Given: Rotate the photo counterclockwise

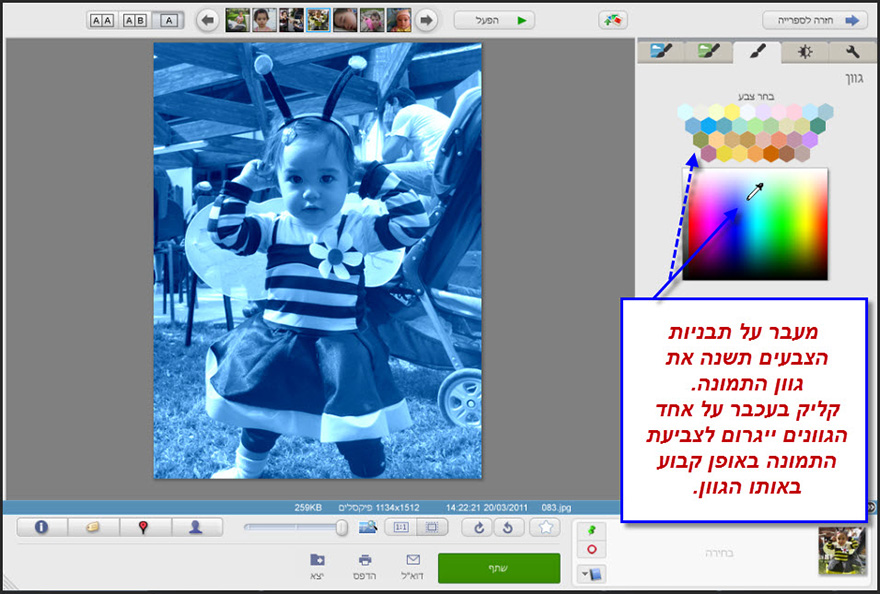Looking at the screenshot, I should (x=508, y=527).
